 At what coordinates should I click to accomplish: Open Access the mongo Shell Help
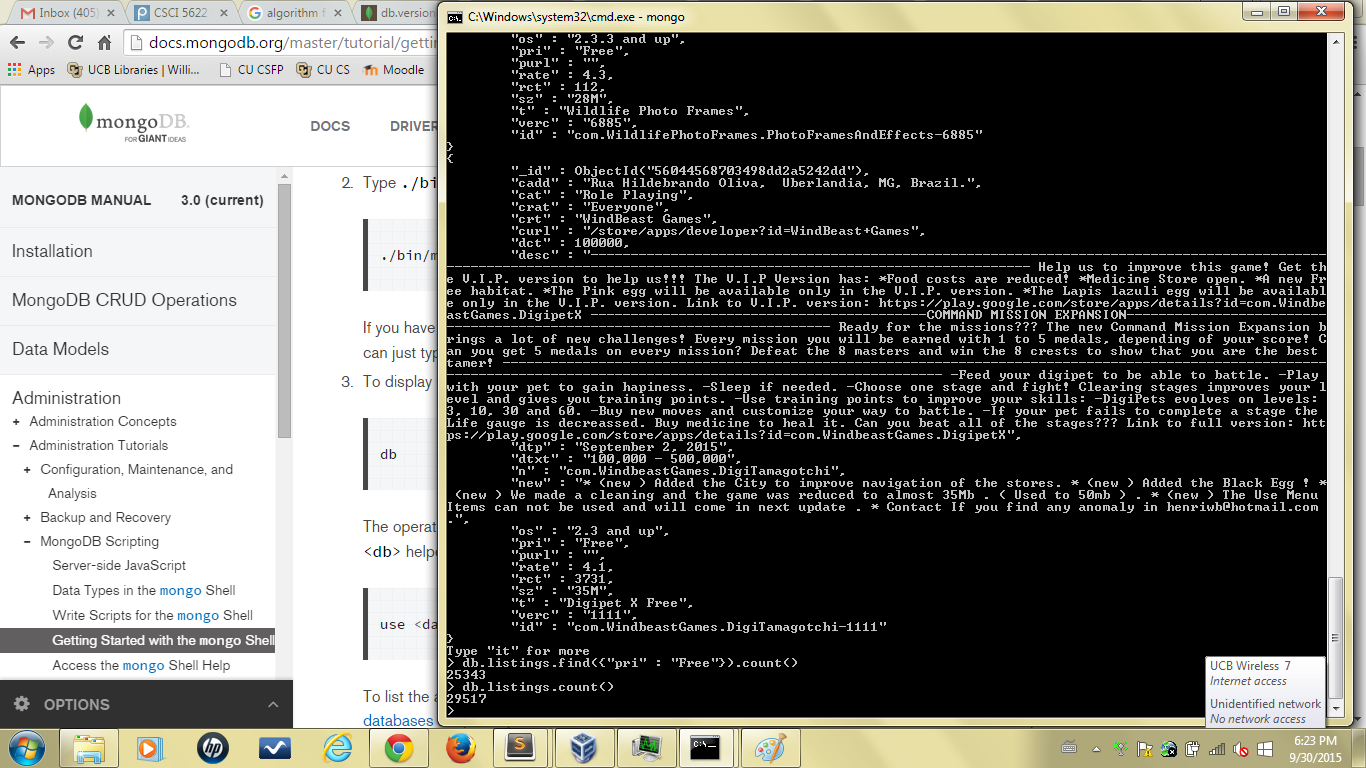coord(141,666)
